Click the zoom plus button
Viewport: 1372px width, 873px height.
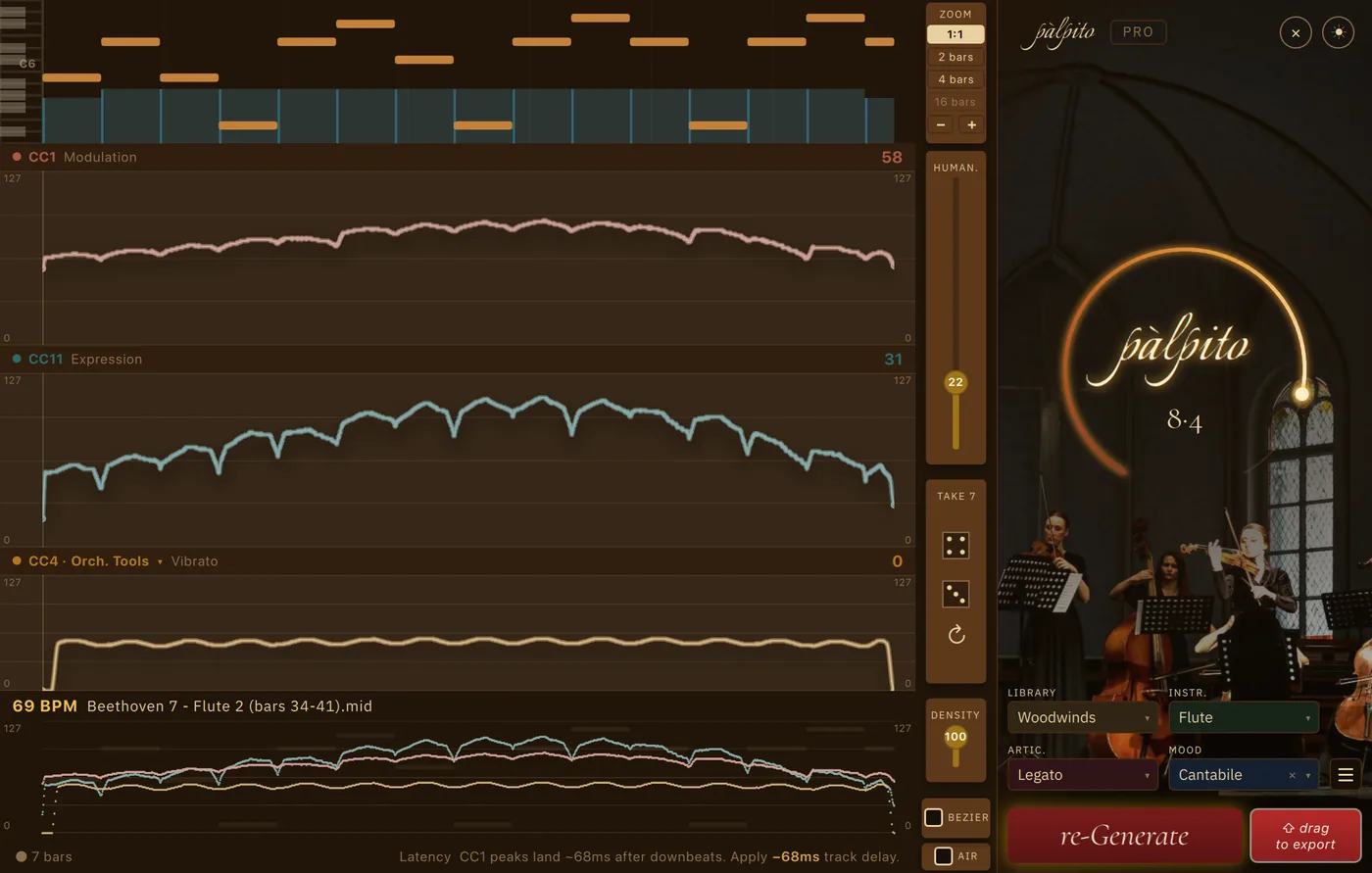point(971,125)
